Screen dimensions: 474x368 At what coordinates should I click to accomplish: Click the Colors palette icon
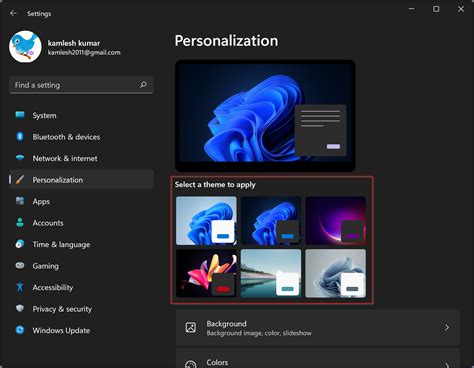coord(191,364)
